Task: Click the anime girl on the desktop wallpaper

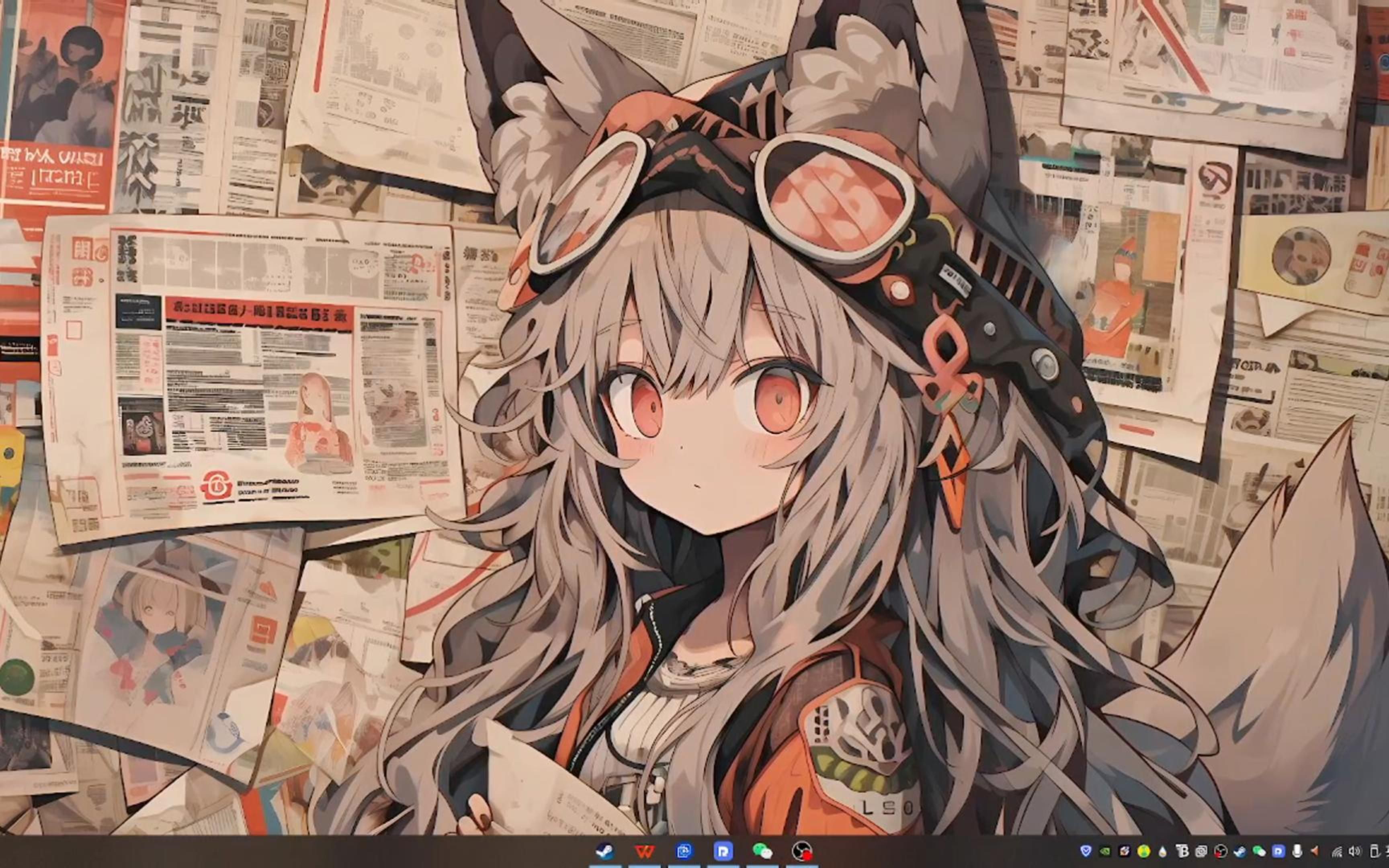Action: click(689, 430)
